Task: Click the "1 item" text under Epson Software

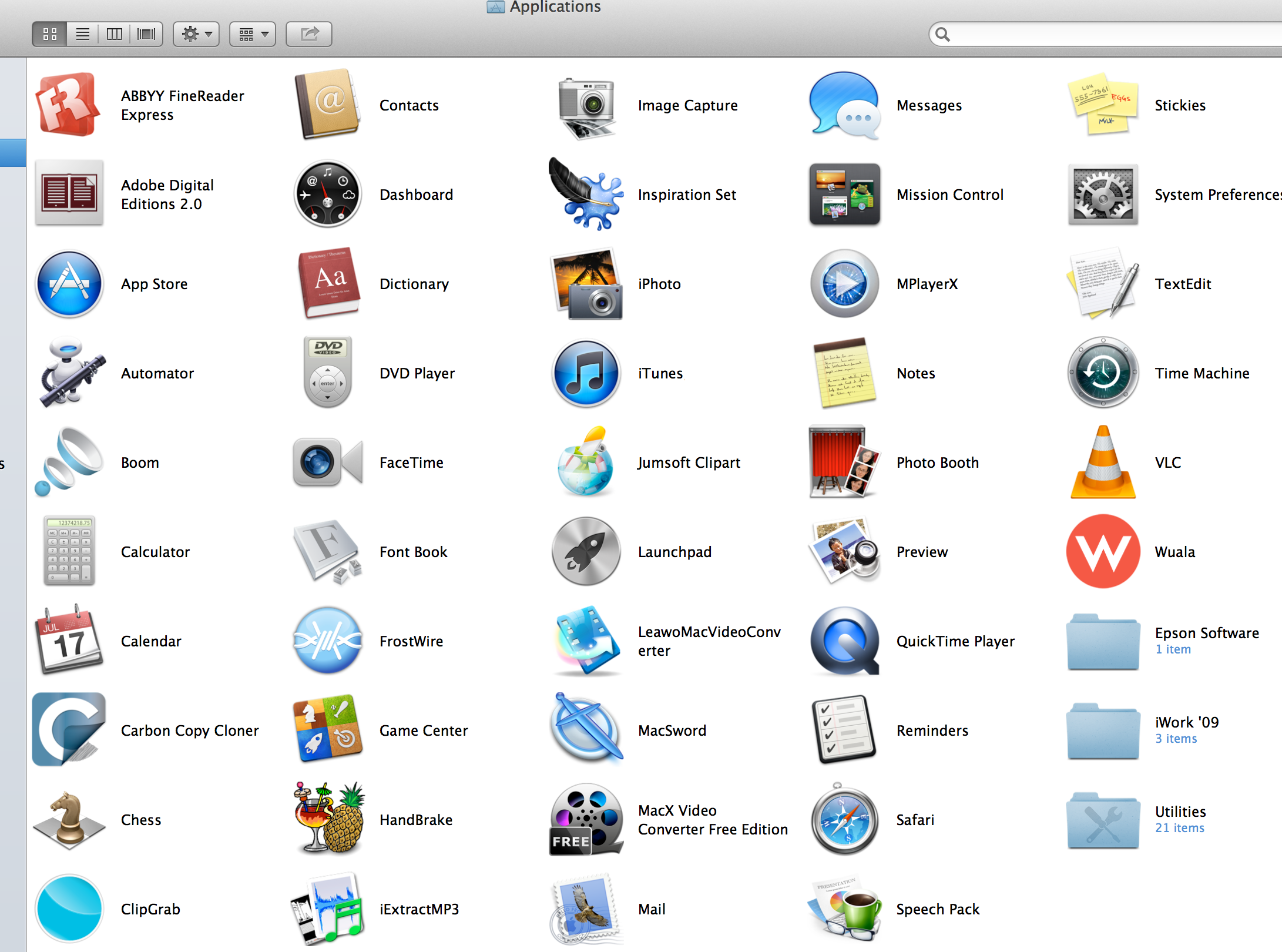Action: (1173, 649)
